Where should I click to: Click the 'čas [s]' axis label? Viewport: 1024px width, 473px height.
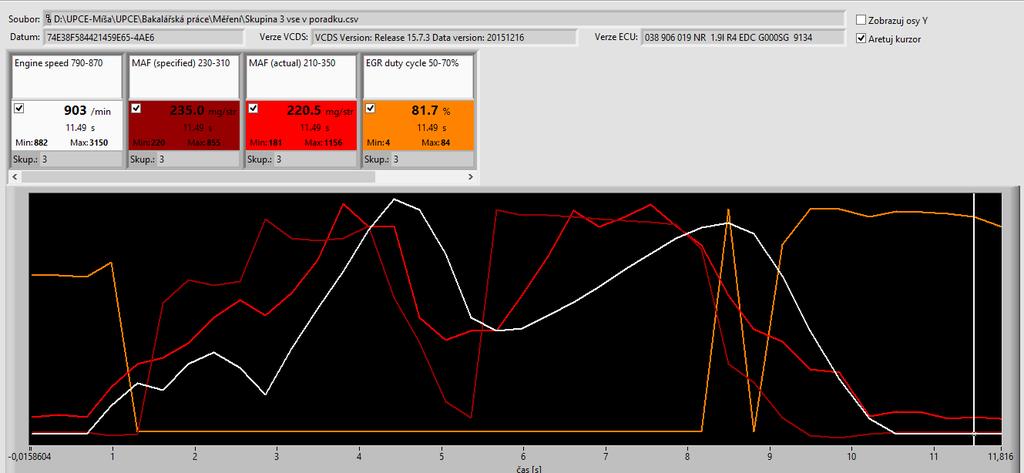tap(527, 468)
